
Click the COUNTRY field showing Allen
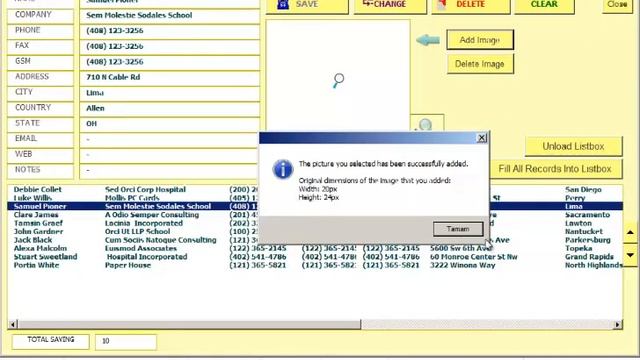[x=170, y=109]
